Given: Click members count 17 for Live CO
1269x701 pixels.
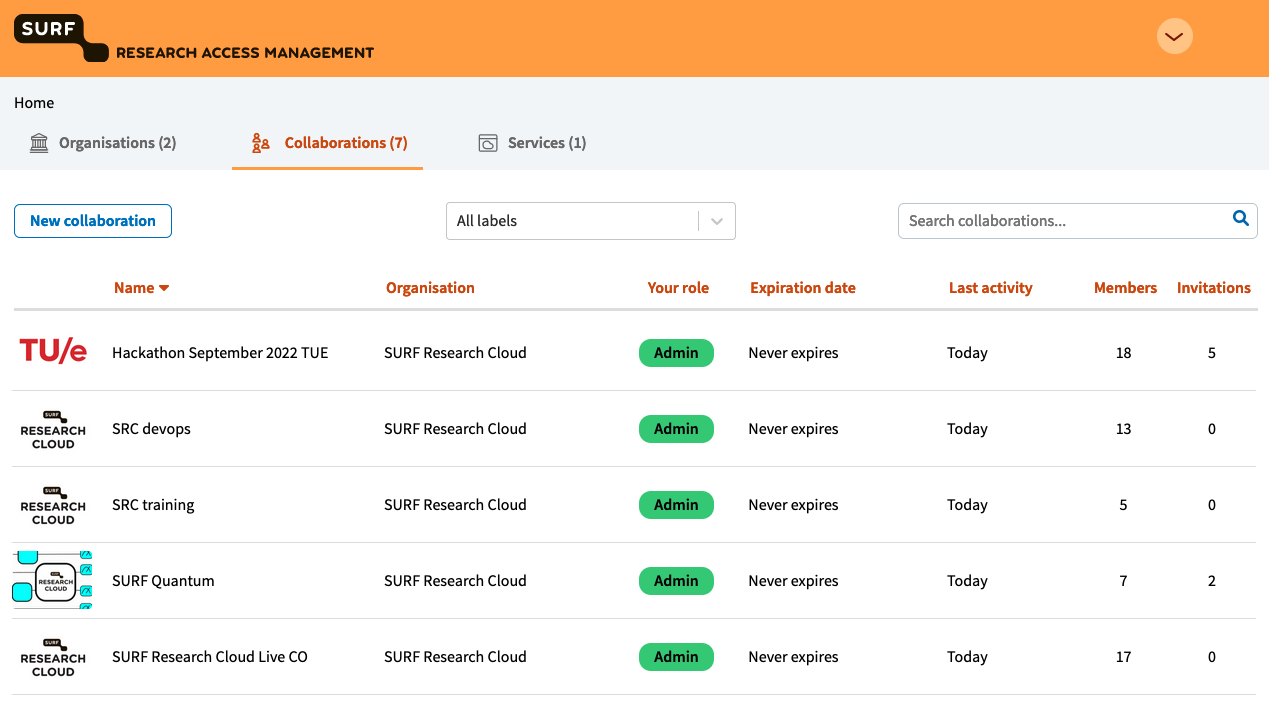Looking at the screenshot, I should (1124, 657).
